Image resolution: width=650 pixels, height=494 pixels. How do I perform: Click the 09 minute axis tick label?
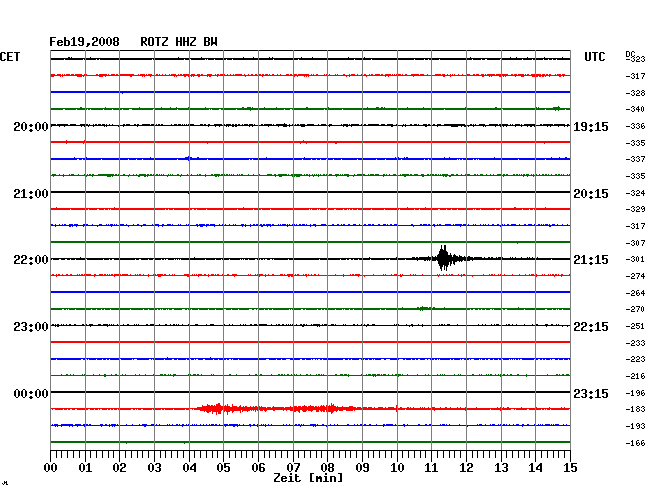362,468
